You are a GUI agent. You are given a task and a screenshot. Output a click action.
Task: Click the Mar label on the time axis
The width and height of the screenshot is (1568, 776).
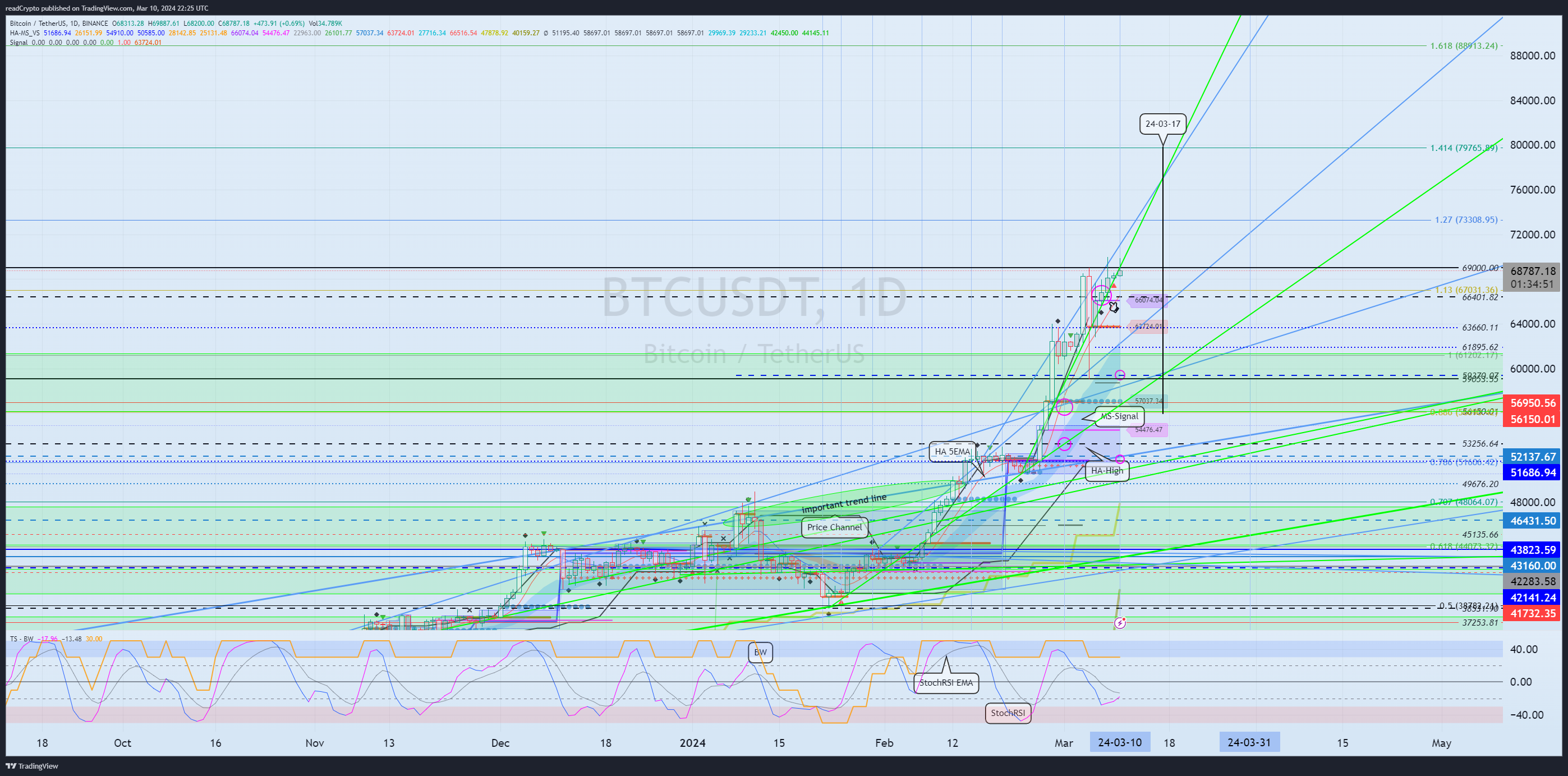[x=1064, y=742]
